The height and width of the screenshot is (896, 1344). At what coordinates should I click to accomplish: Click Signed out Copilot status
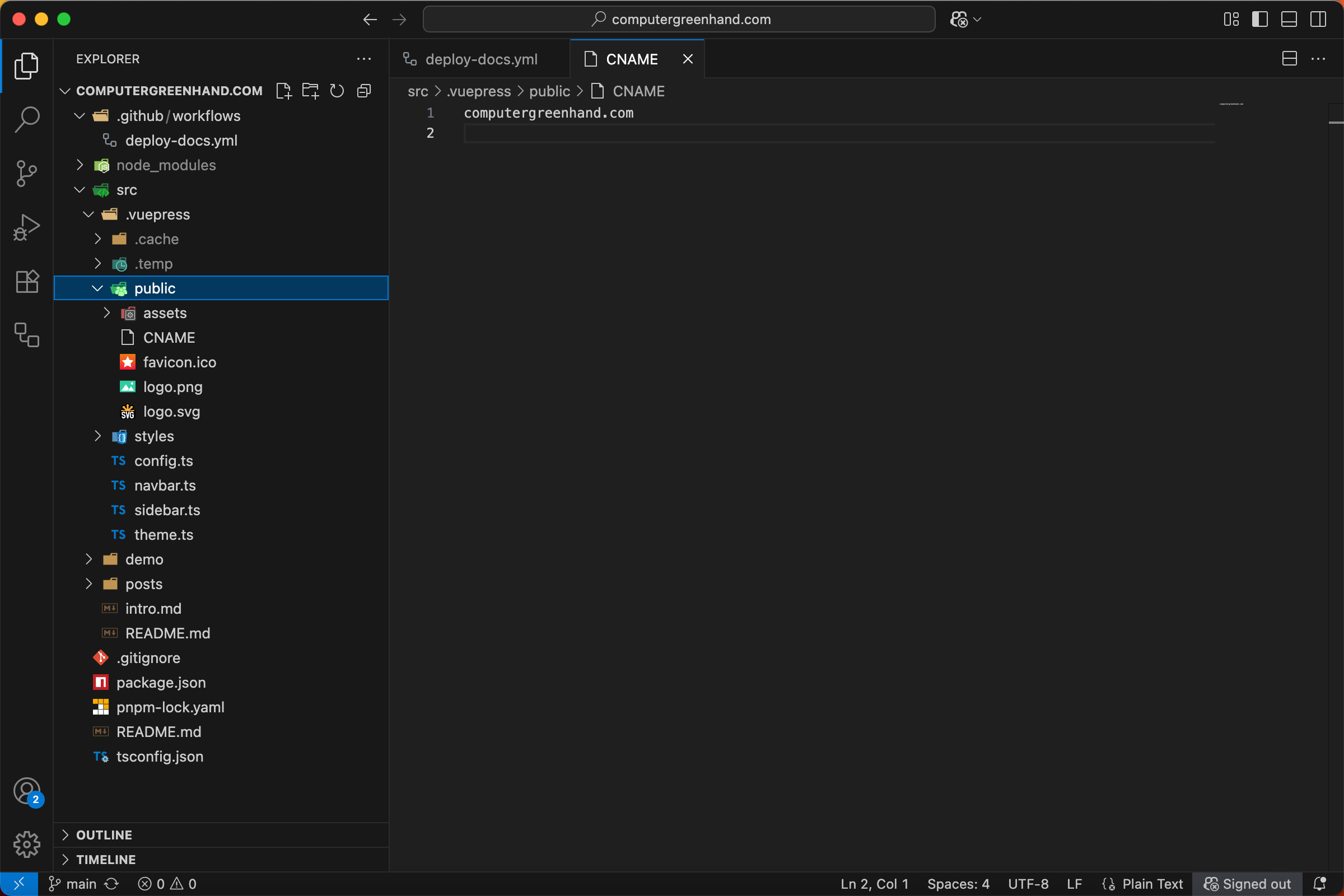coord(1248,884)
